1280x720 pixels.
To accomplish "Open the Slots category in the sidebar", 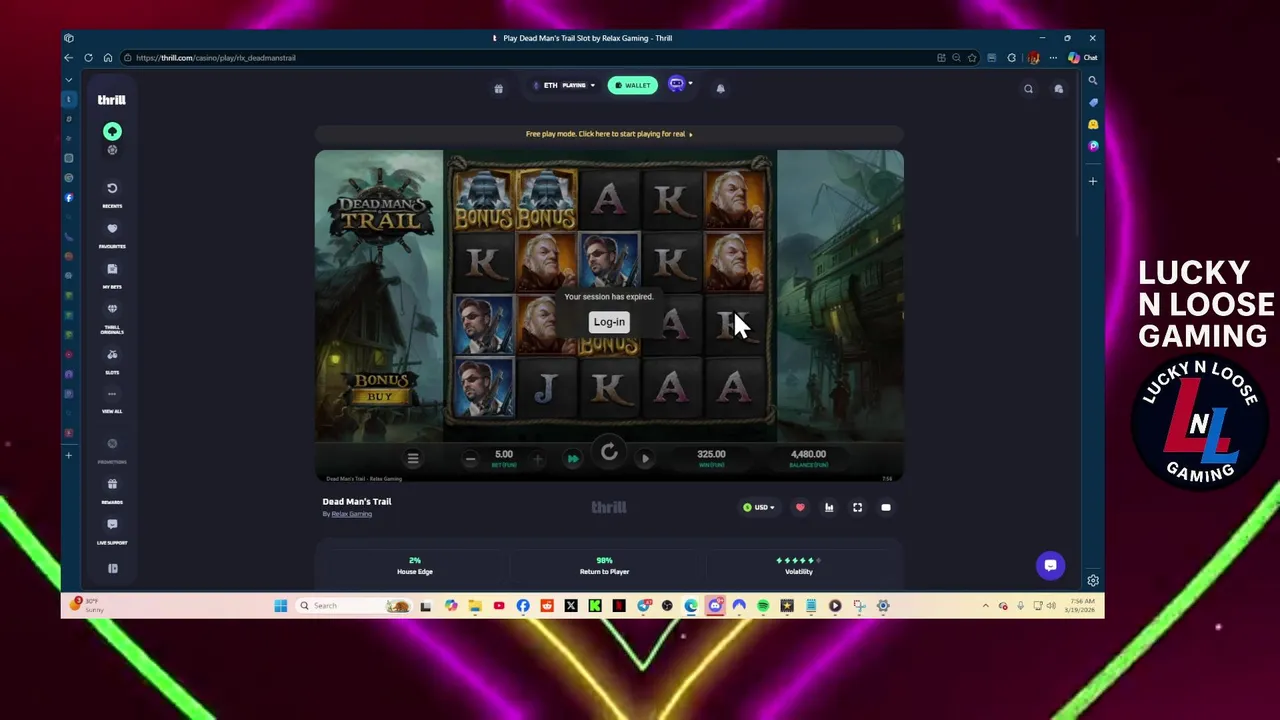I will (x=112, y=360).
